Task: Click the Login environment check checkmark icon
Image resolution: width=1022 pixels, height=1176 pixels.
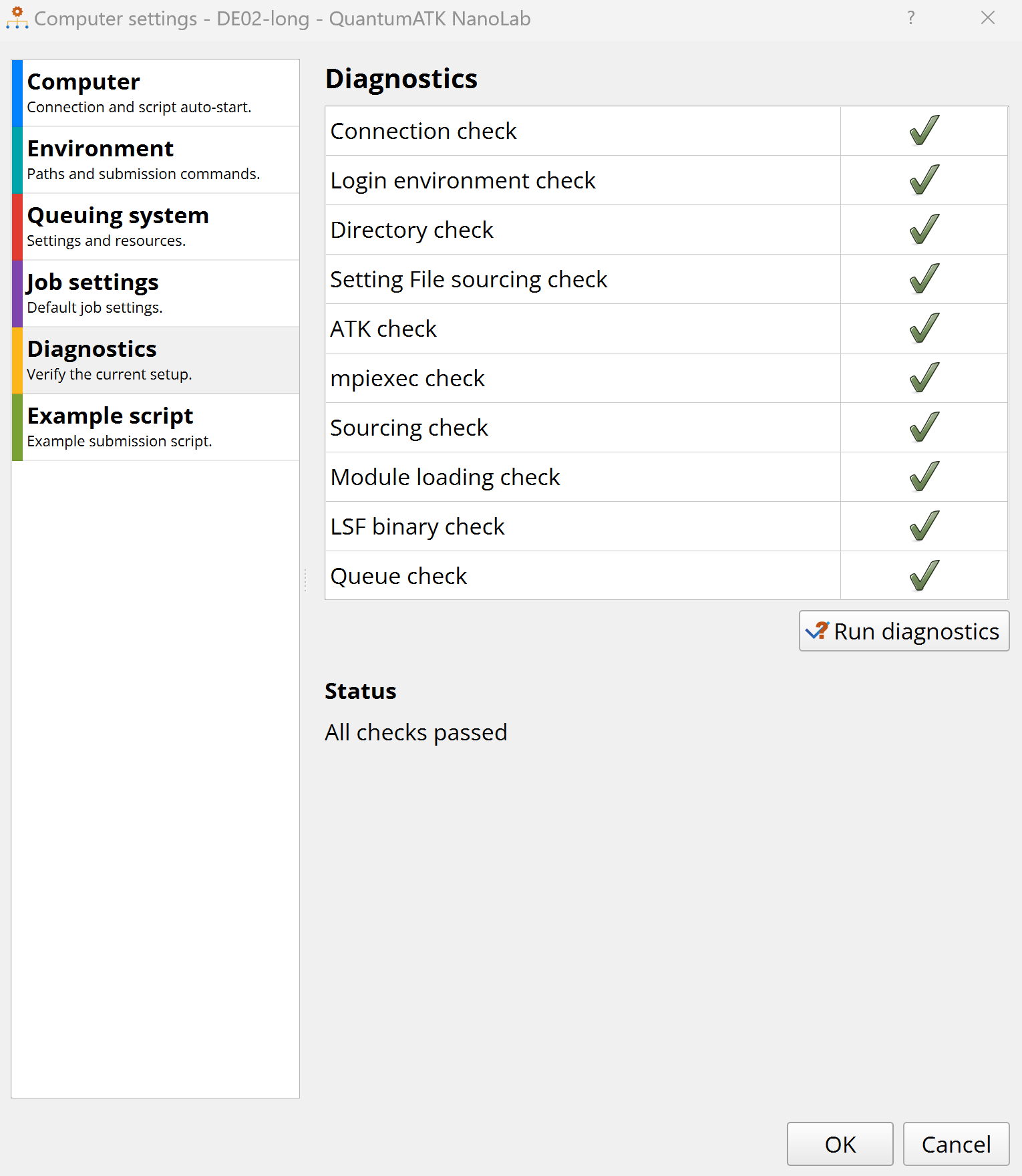Action: coord(924,180)
